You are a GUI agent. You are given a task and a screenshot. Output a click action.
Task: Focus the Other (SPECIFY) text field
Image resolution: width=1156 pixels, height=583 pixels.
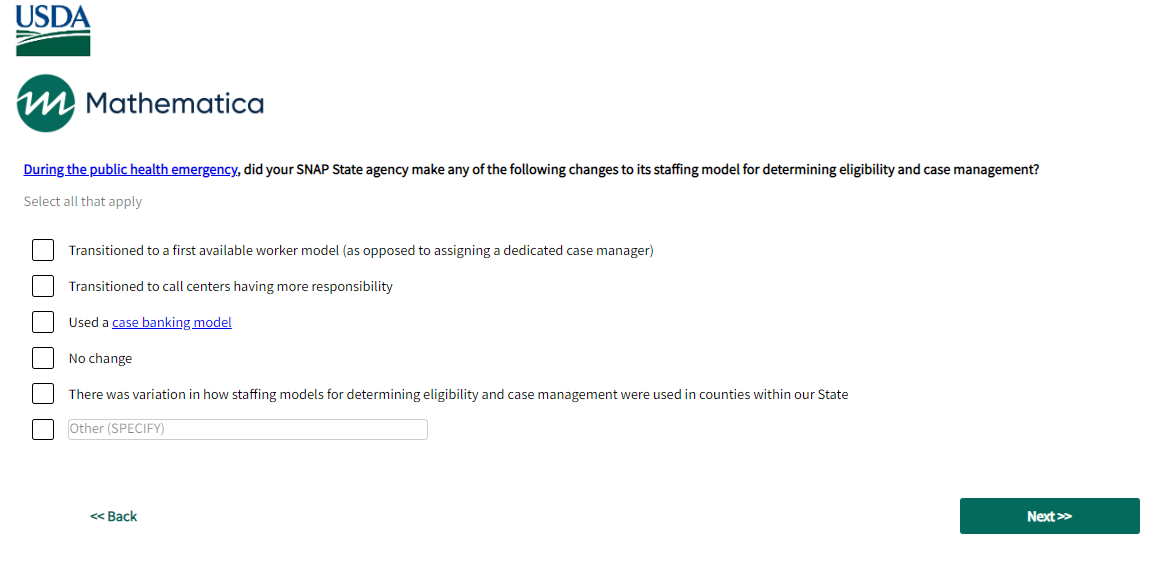coord(248,429)
